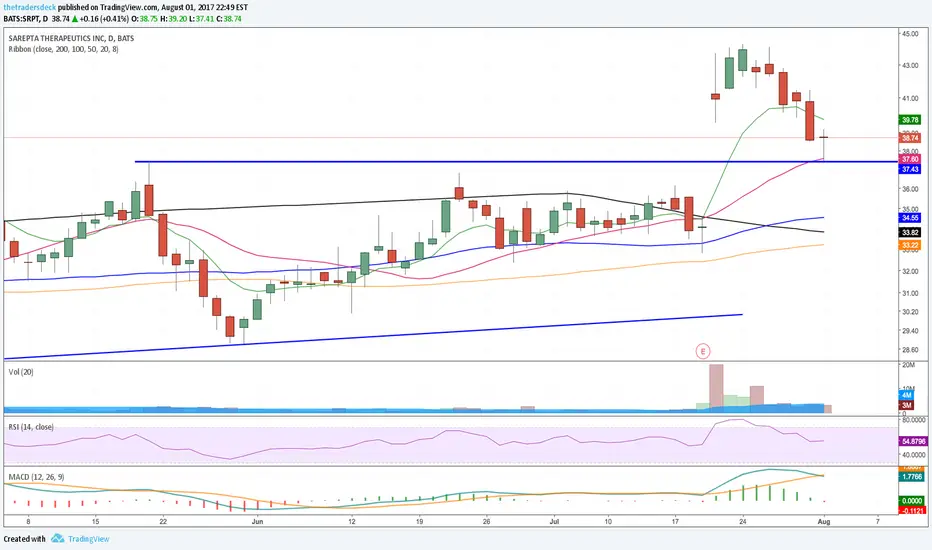This screenshot has height=550, width=932.
Task: Click the 33.22 orange moving average tag
Action: coord(910,246)
